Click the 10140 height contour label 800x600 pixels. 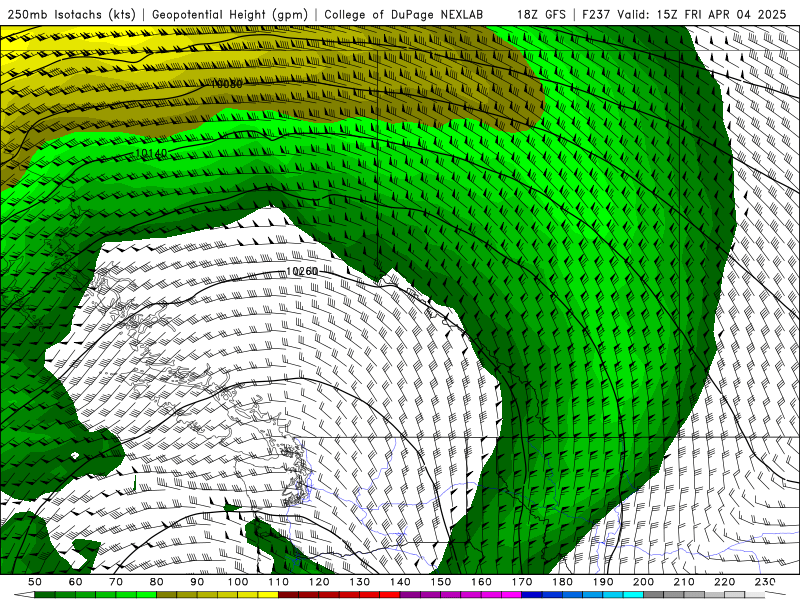[x=151, y=153]
